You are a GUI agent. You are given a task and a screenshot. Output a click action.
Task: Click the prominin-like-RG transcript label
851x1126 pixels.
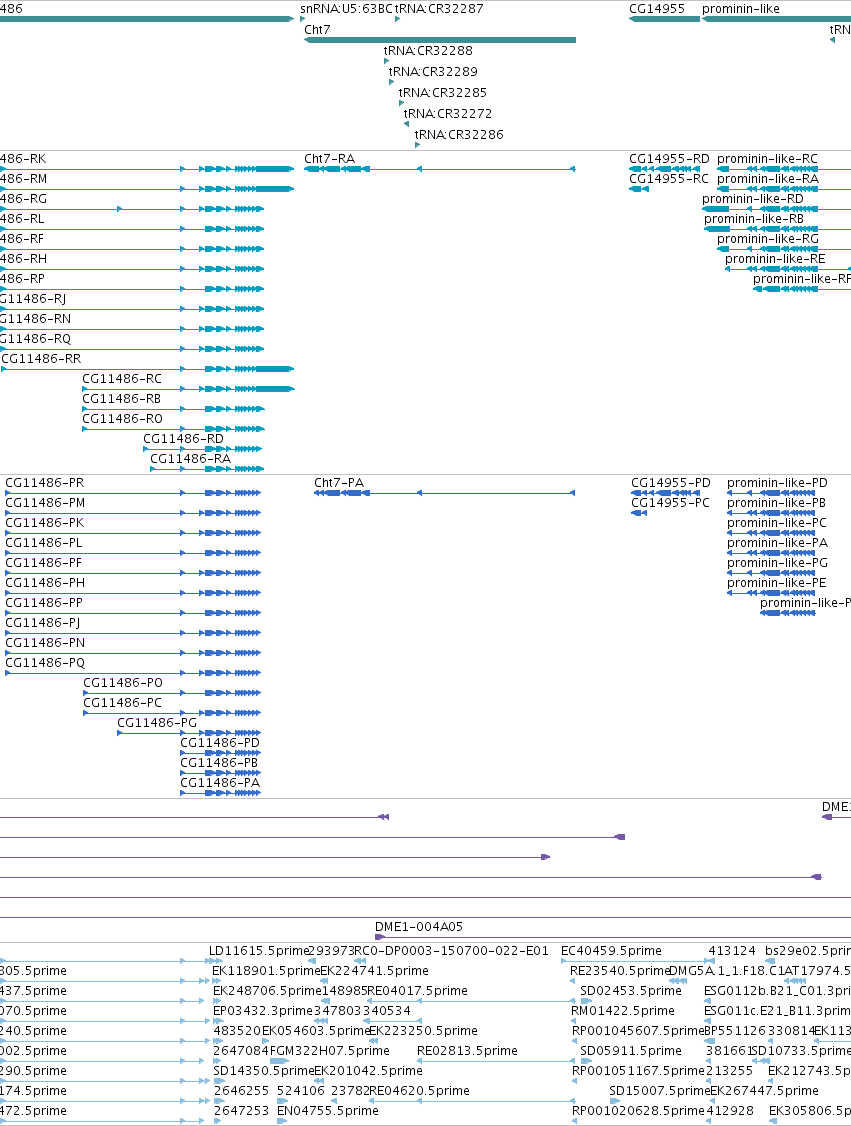click(x=768, y=239)
